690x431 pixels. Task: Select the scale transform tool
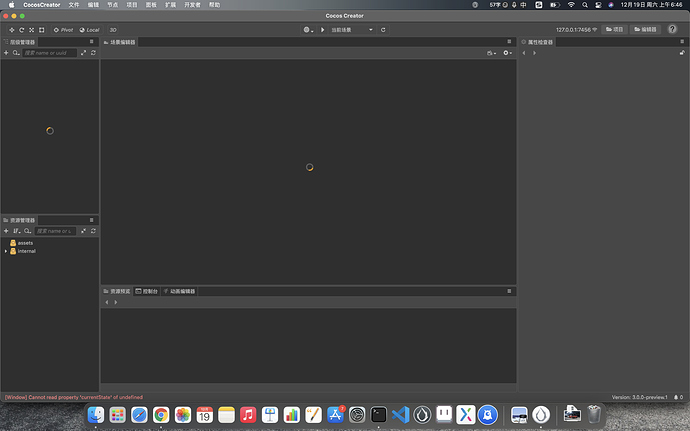pos(32,30)
